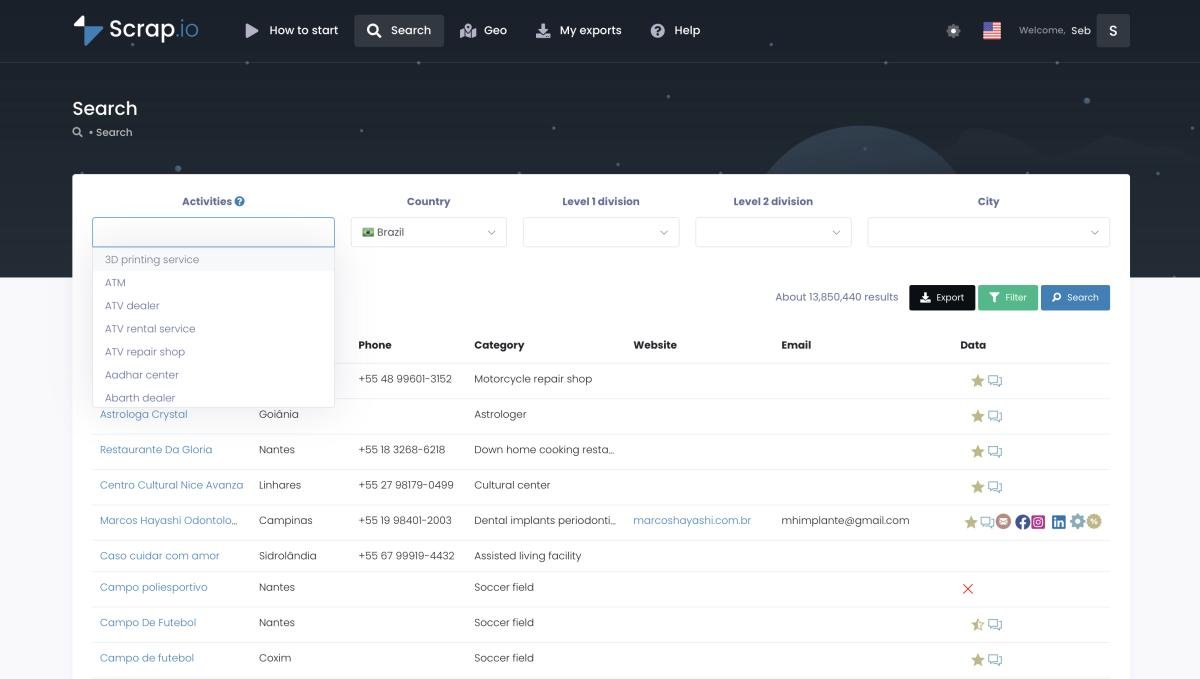Click inside the Activities search input
The width and height of the screenshot is (1200, 679).
[x=213, y=232]
